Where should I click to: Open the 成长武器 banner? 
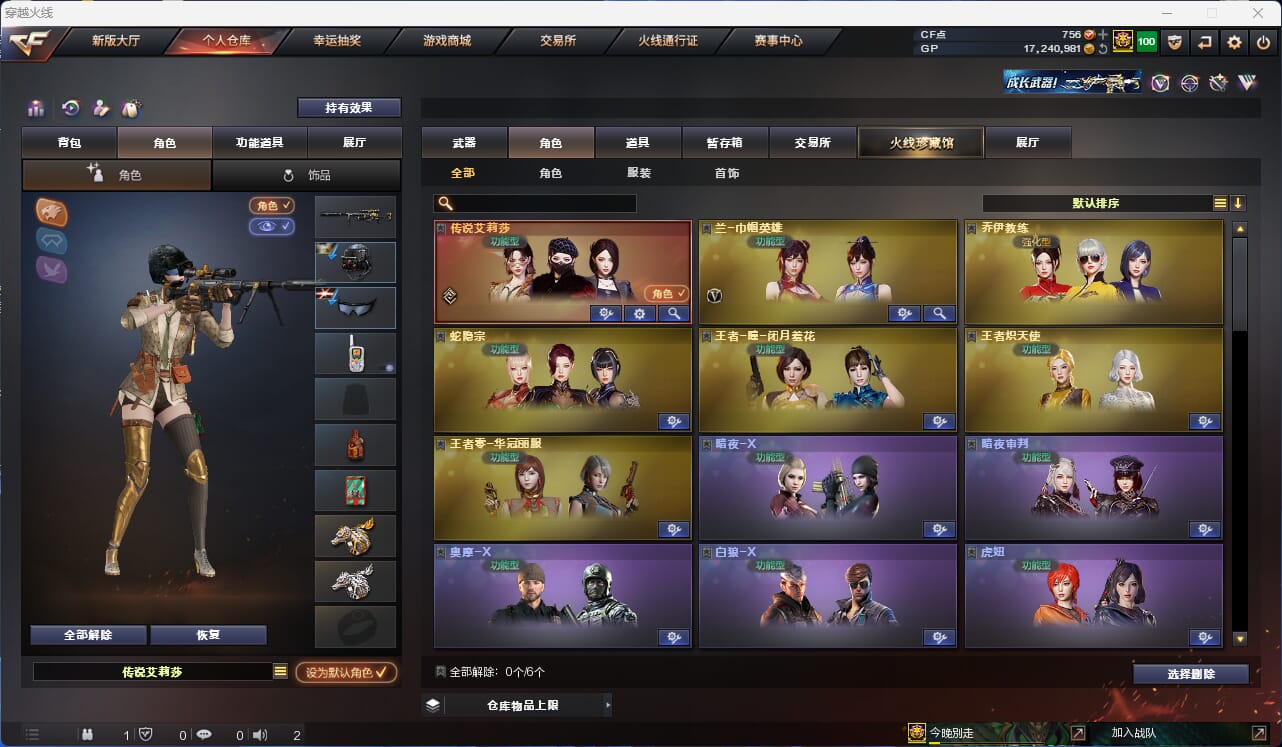coord(1072,82)
